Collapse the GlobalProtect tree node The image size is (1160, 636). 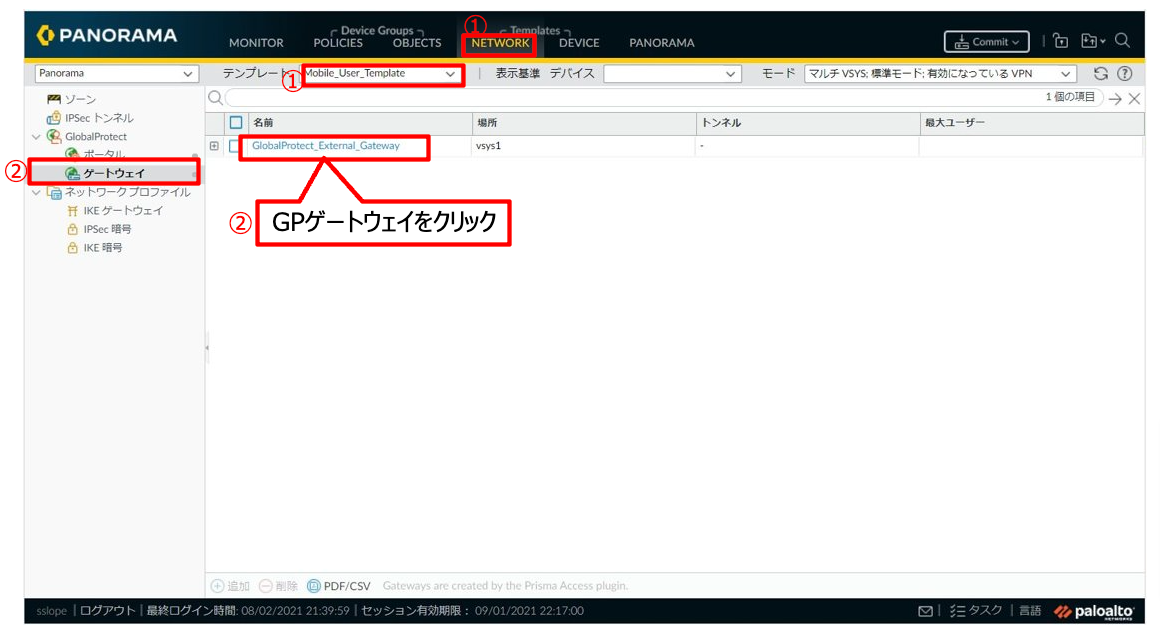pos(36,137)
